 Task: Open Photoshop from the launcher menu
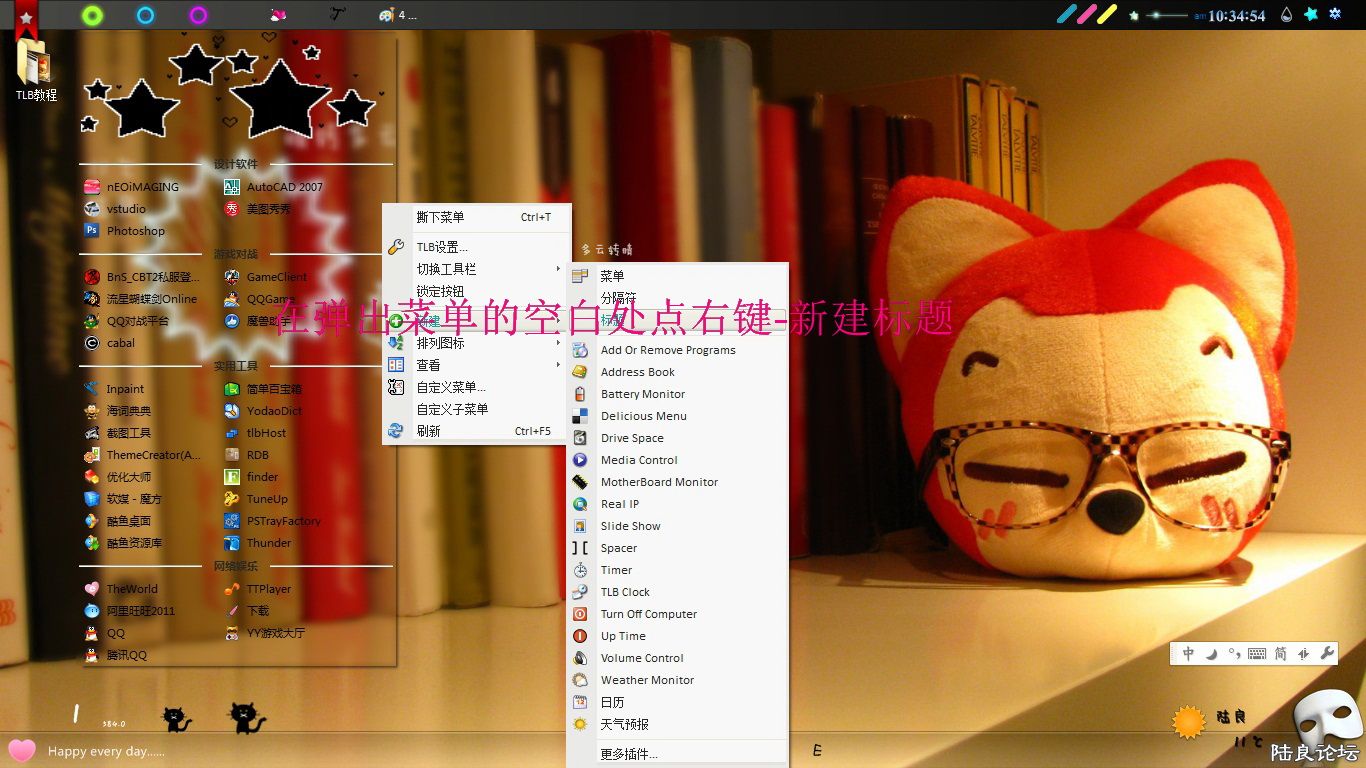(135, 231)
